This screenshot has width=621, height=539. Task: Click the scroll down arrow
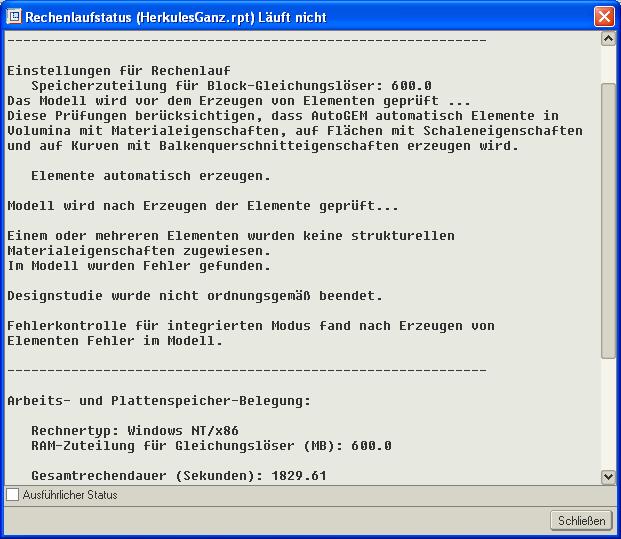608,477
